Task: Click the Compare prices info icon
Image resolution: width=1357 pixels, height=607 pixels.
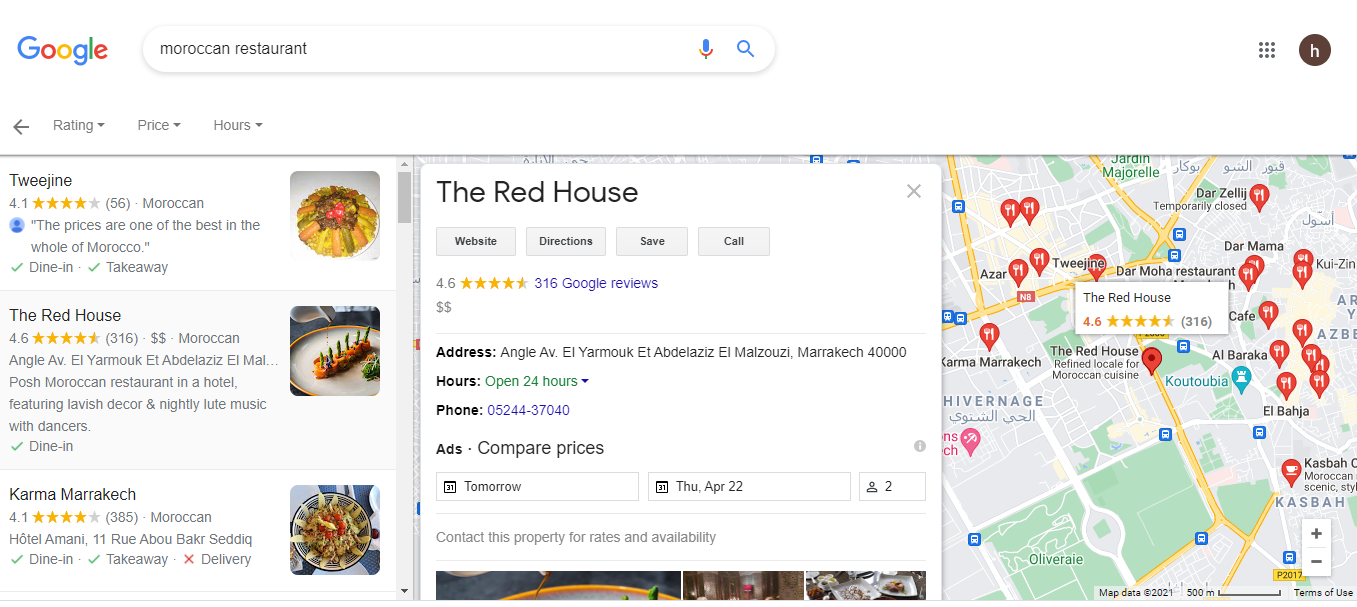Action: [919, 446]
